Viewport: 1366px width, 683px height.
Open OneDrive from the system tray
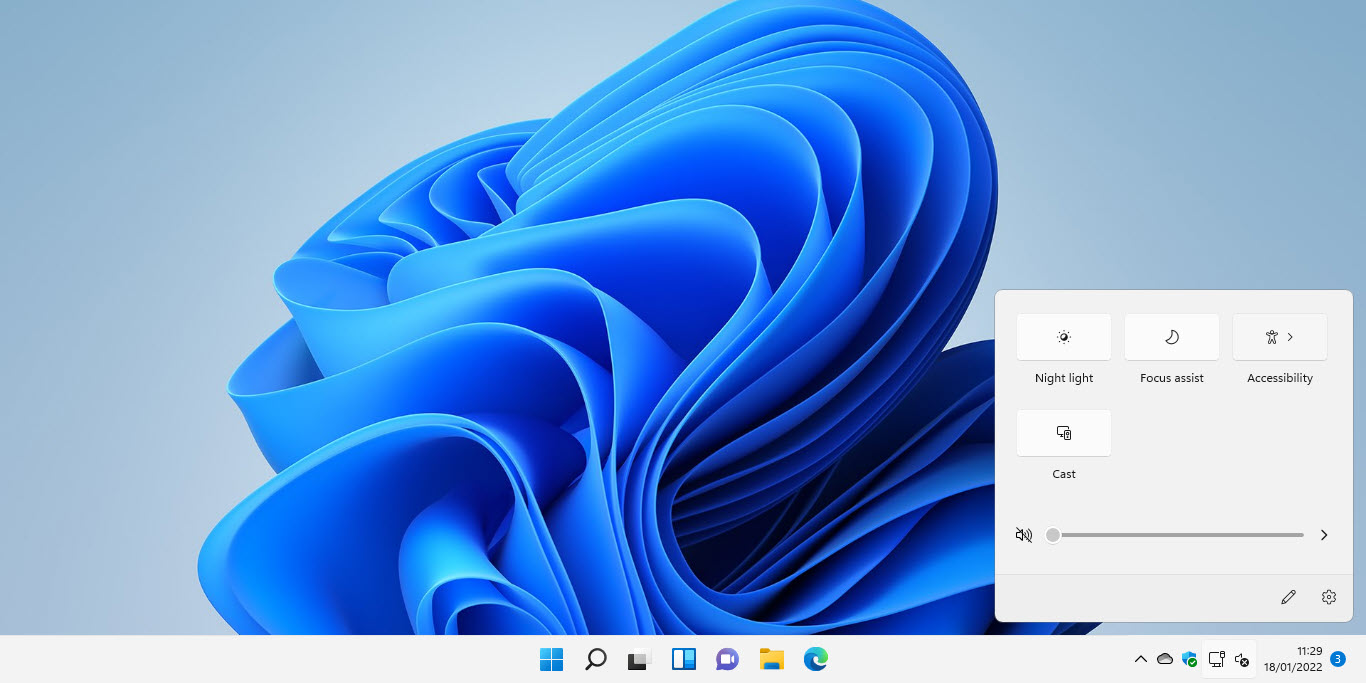coord(1165,659)
